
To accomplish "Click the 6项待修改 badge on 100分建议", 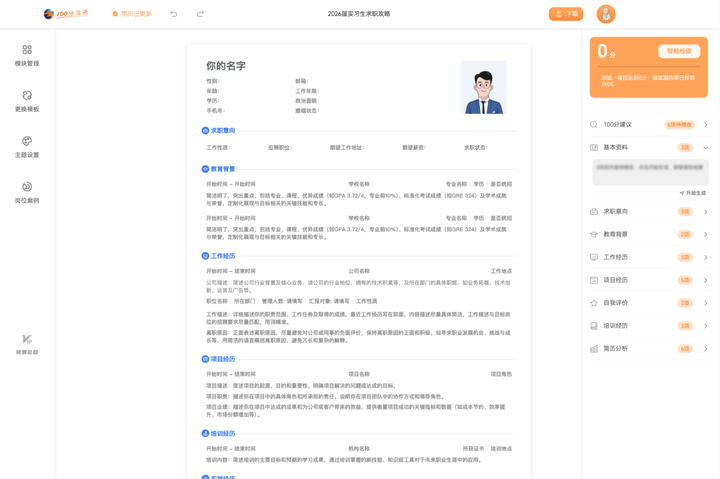I will pyautogui.click(x=680, y=124).
